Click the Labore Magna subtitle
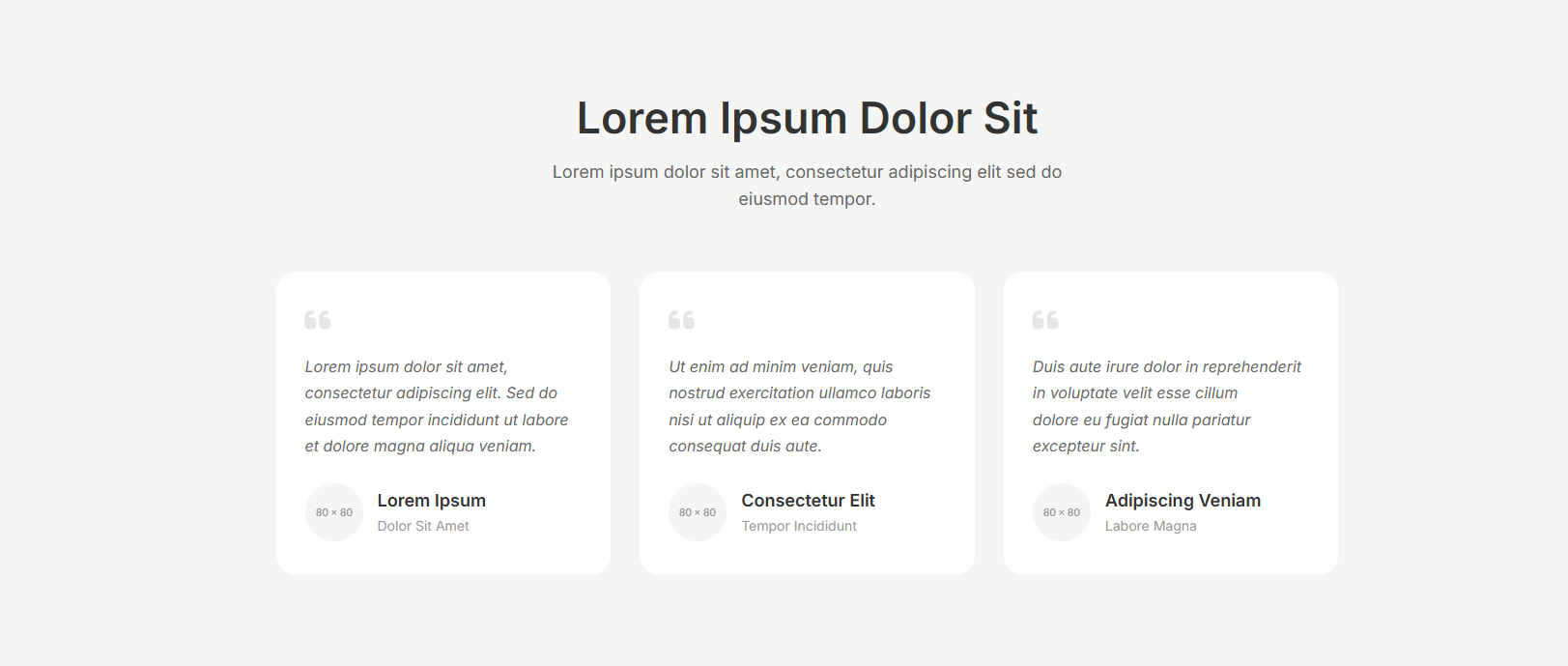 click(x=1151, y=526)
